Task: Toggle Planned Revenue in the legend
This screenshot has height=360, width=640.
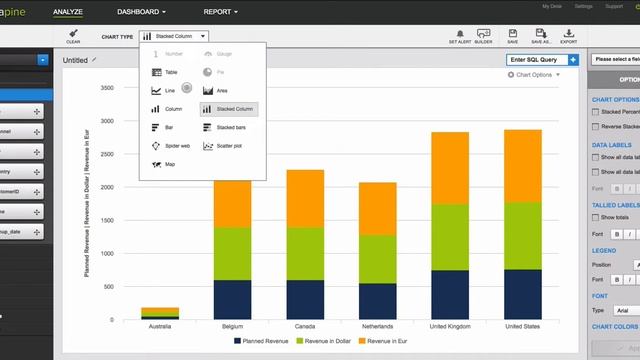Action: (261, 341)
